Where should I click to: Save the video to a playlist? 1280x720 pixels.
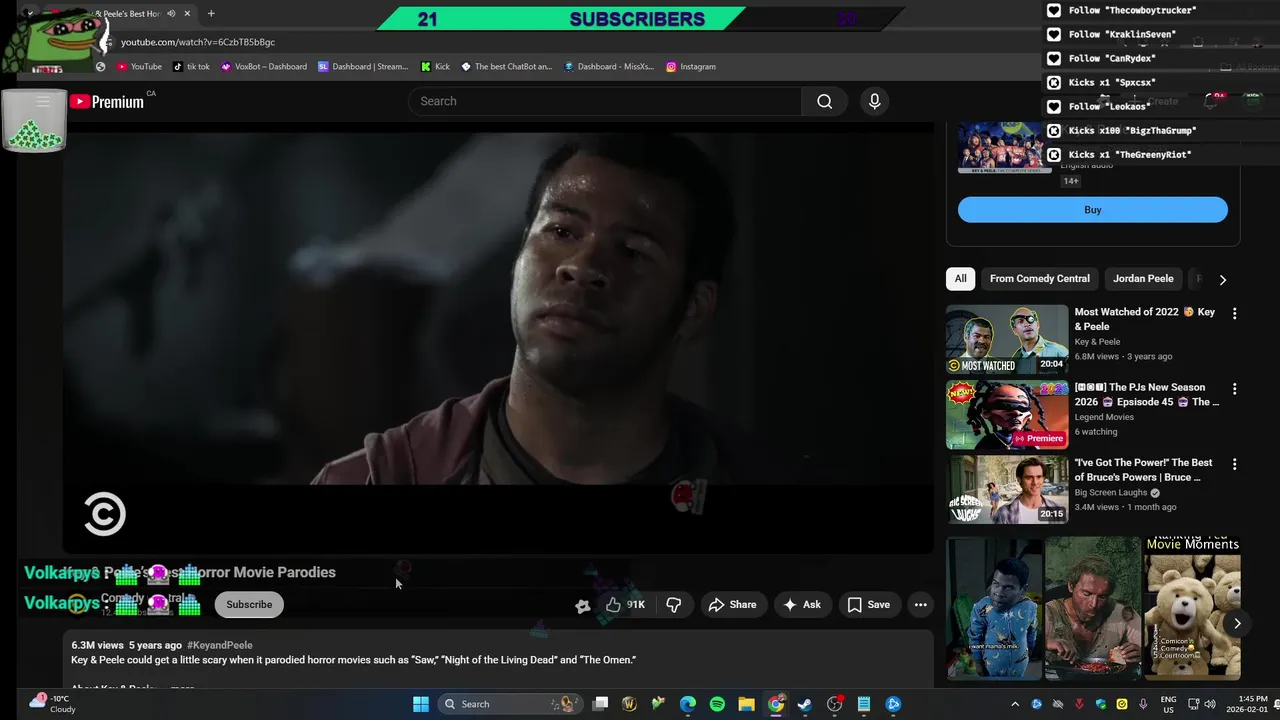coord(868,604)
